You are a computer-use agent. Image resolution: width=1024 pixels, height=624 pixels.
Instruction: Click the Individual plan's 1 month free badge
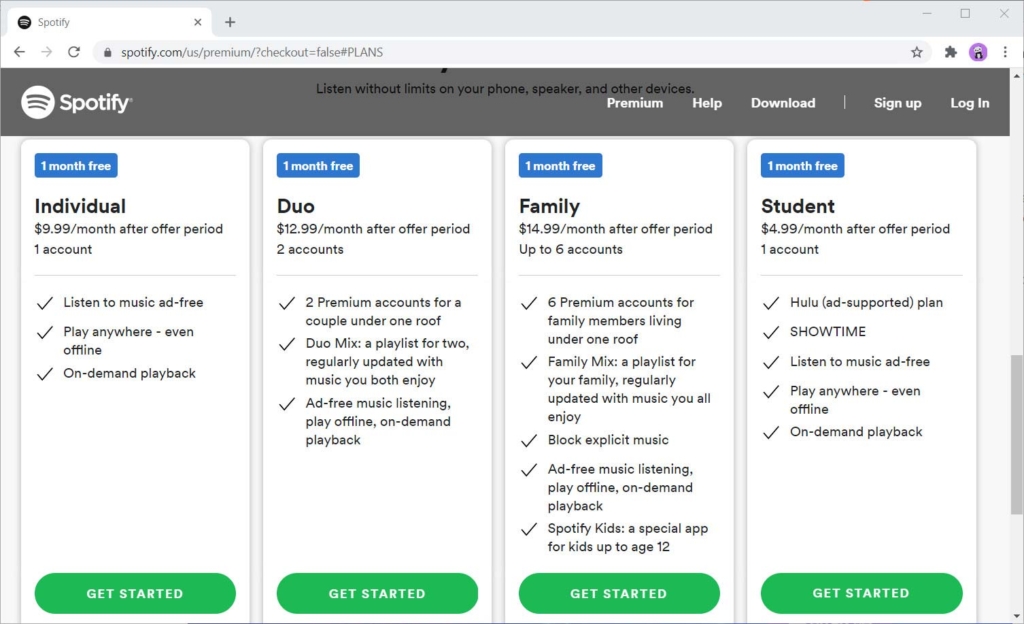[76, 166]
